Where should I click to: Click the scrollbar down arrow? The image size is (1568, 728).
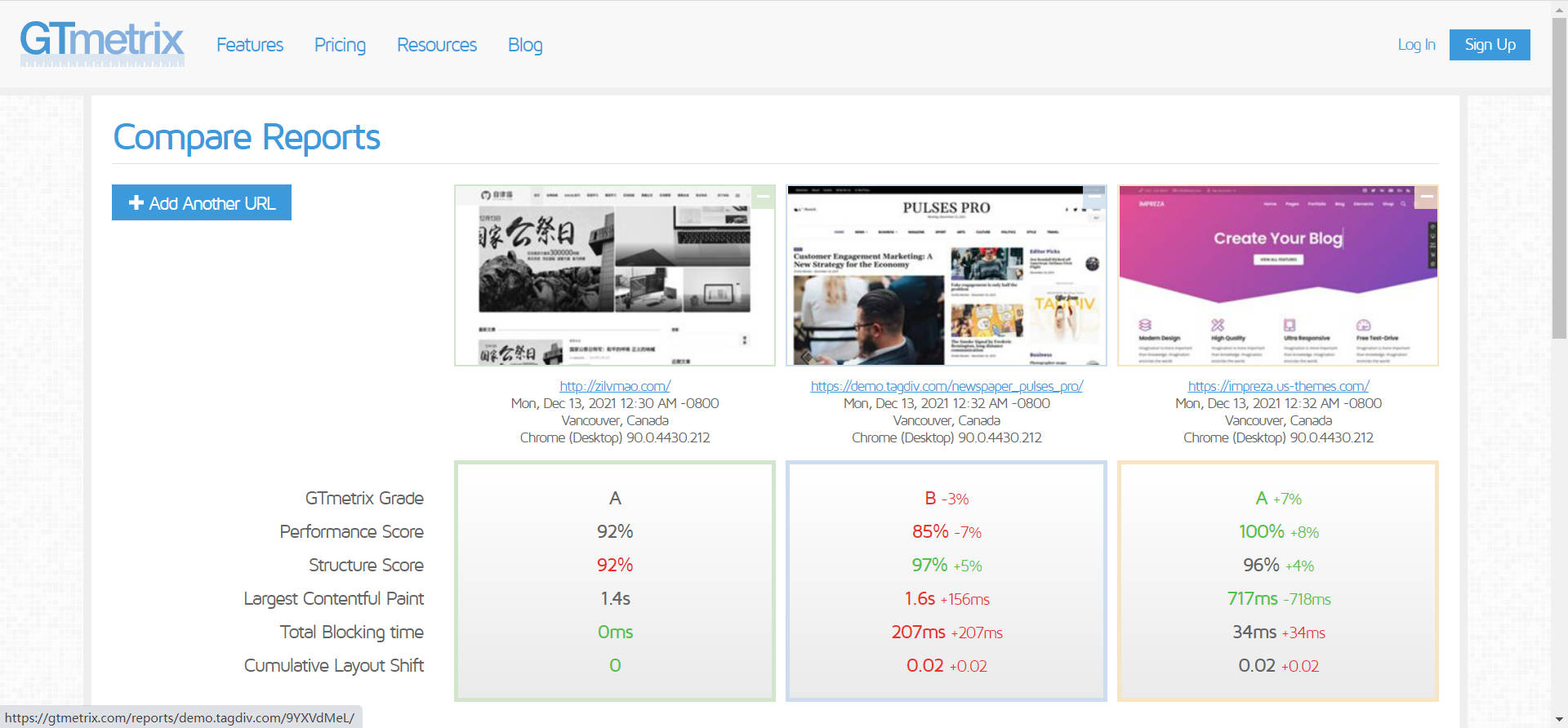[1559, 720]
